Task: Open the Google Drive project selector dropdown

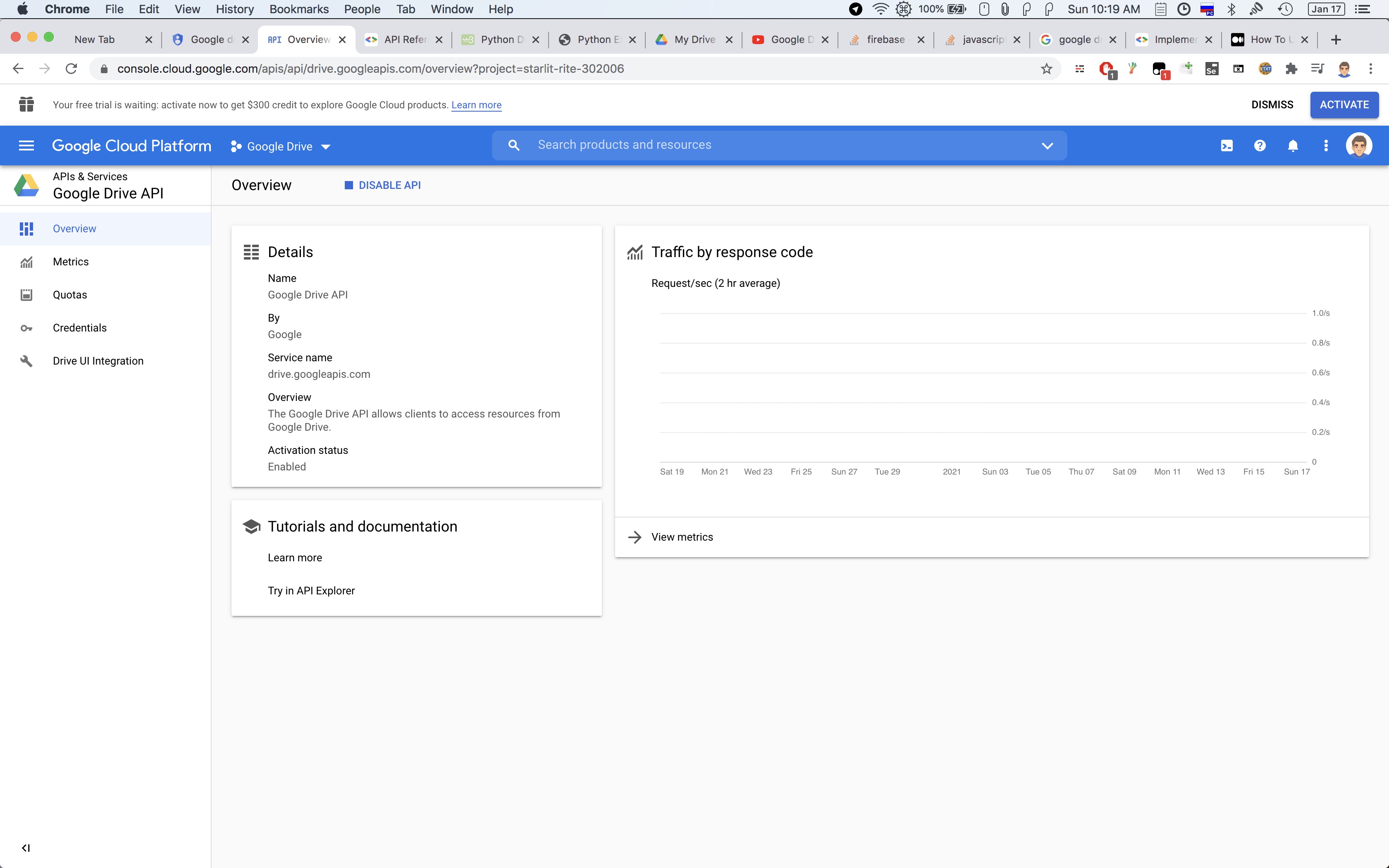Action: (x=280, y=146)
